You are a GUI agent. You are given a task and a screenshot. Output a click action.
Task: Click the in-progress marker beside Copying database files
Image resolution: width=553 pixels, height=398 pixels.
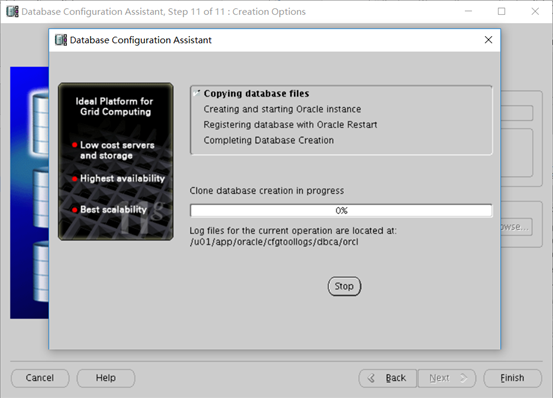(x=196, y=93)
